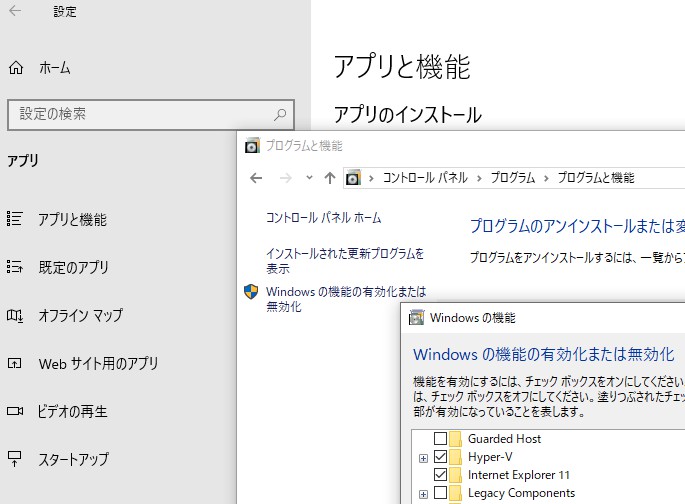Click アプリのインストール heading in Settings
The height and width of the screenshot is (504, 685).
click(x=408, y=114)
